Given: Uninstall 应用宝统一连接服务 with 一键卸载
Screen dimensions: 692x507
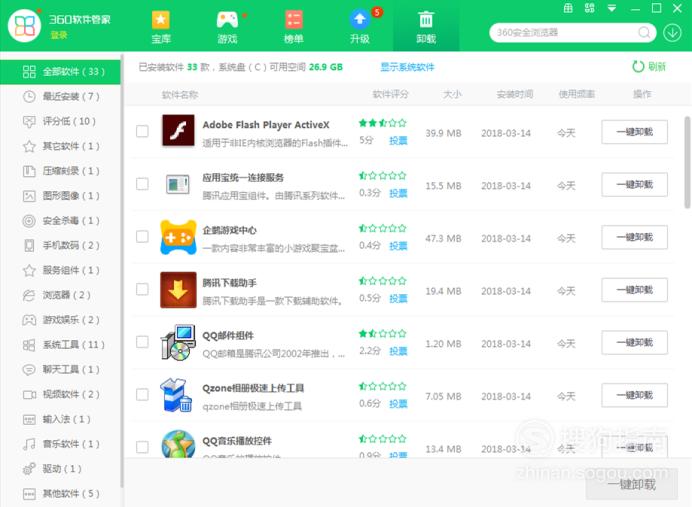Looking at the screenshot, I should (x=634, y=184).
